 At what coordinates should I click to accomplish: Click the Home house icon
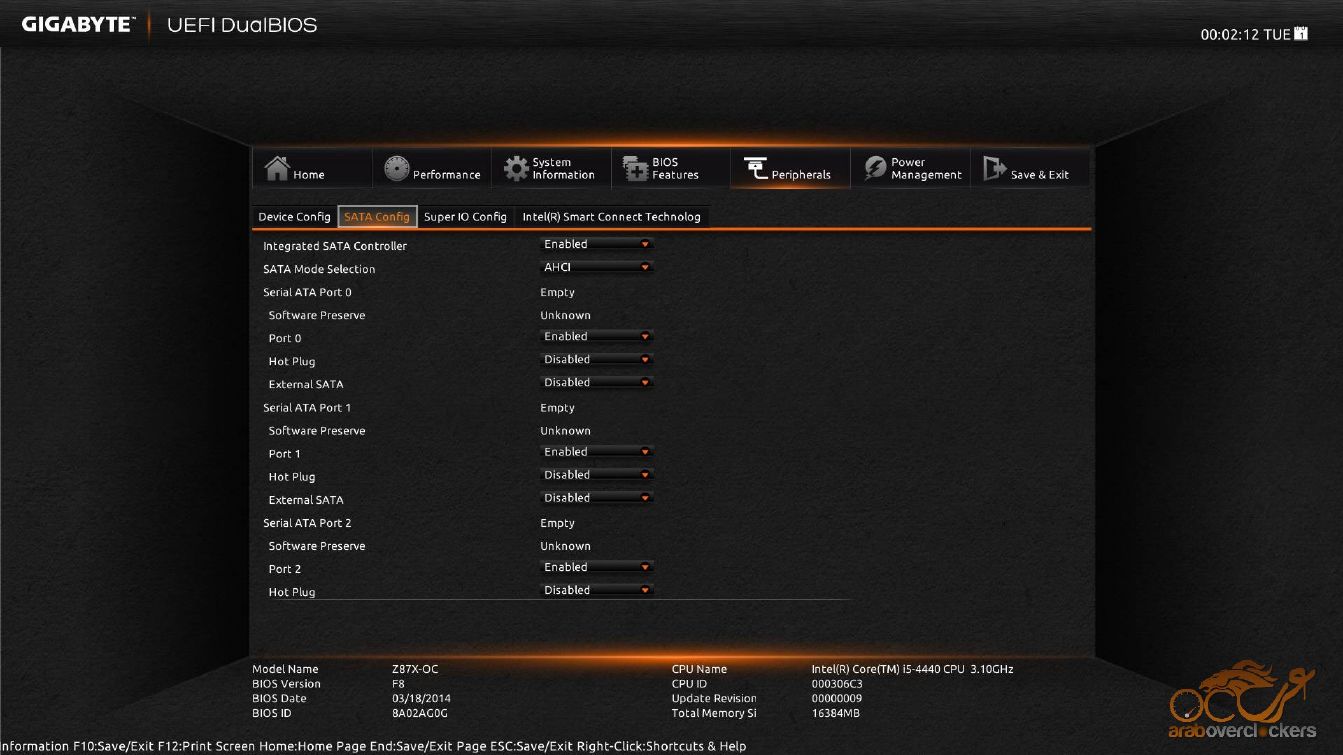pos(277,169)
